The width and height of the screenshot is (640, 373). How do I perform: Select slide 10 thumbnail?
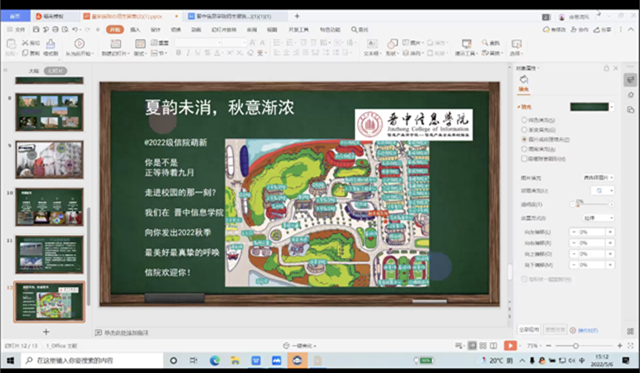click(49, 207)
